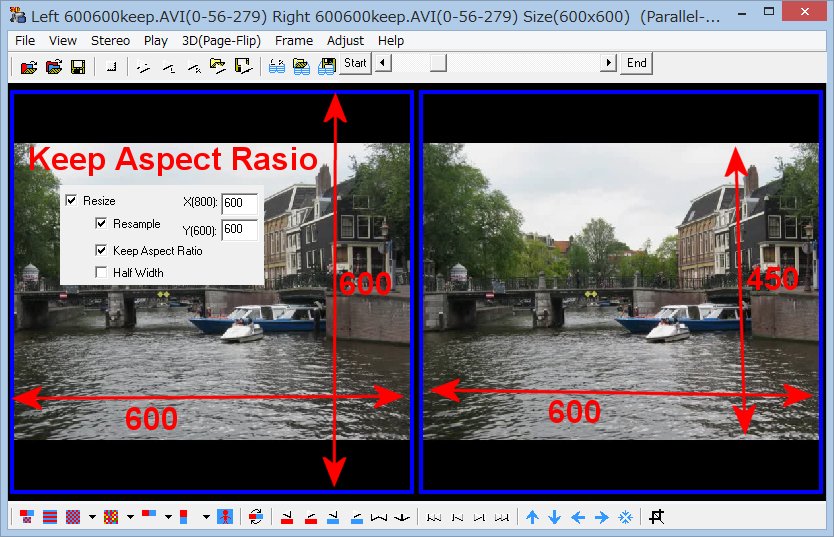The width and height of the screenshot is (834, 537).
Task: Click the Y(600) height input field
Action: 239,229
